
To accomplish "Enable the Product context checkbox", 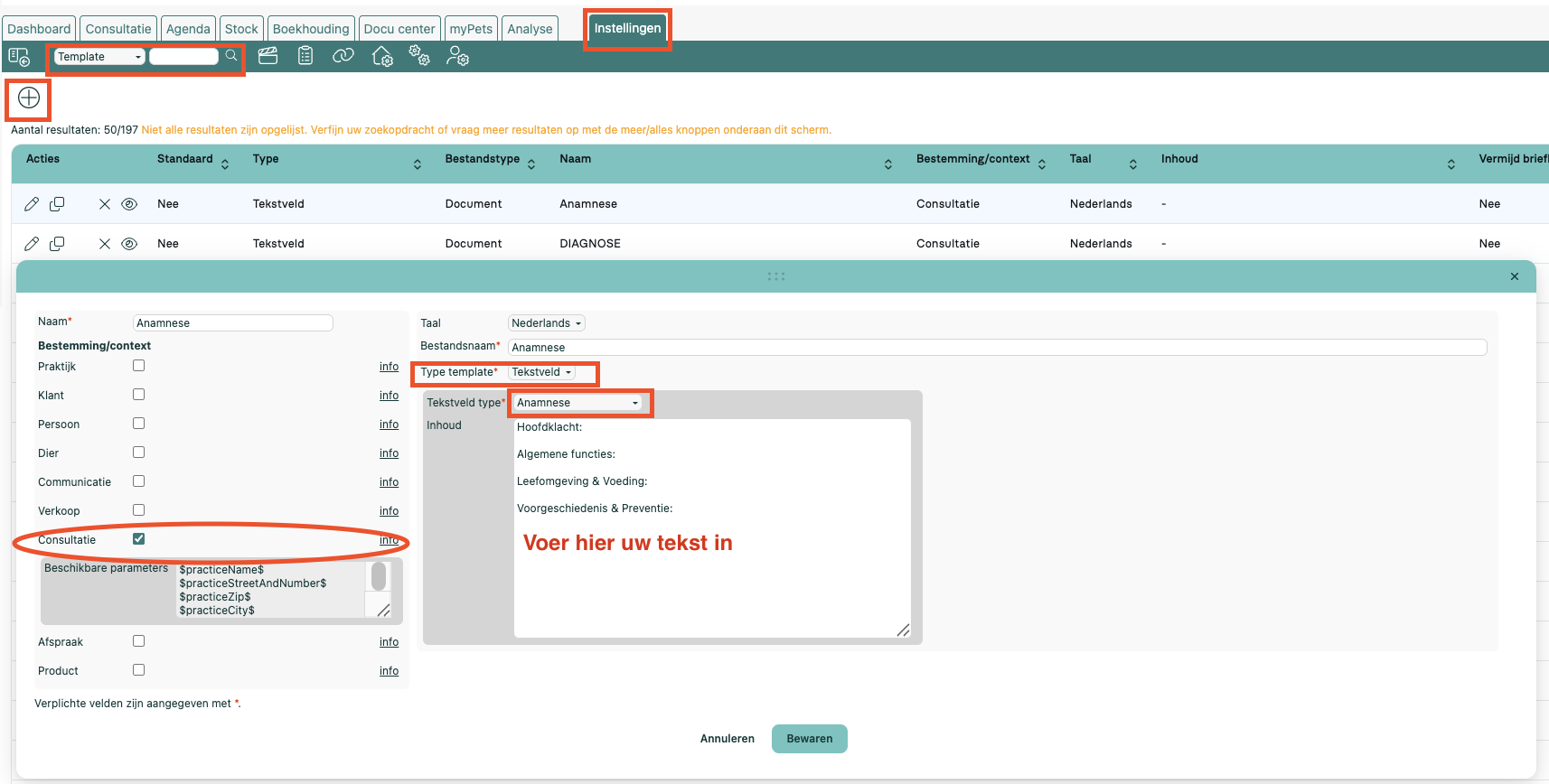I will 138,670.
